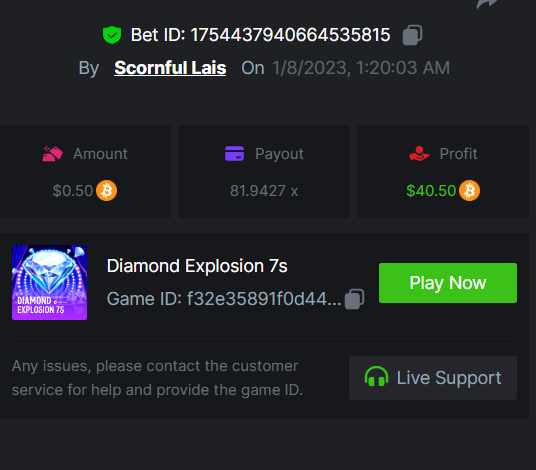536x470 pixels.
Task: Click the red Profit hand icon
Action: coord(419,153)
